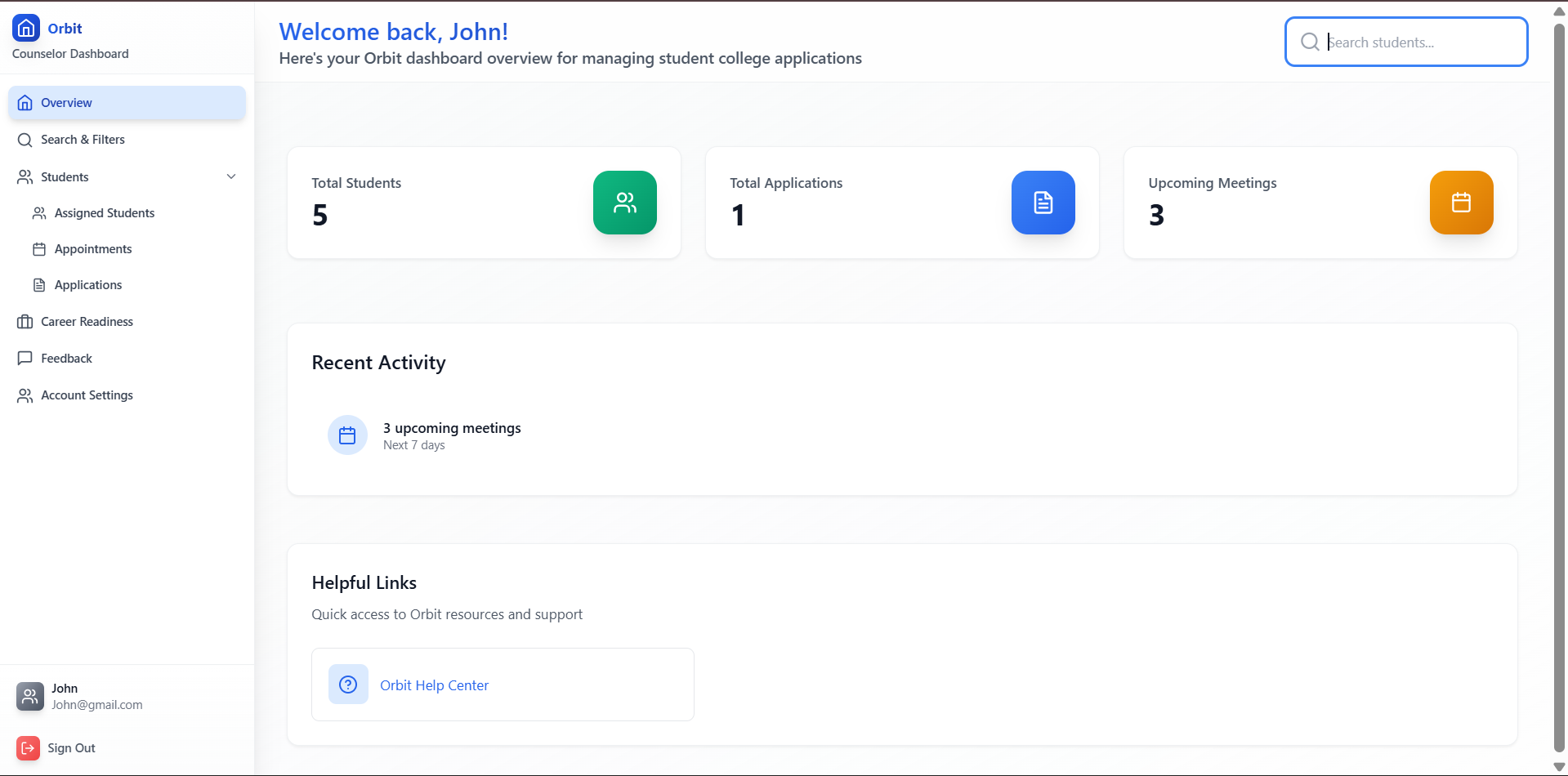
Task: Click the Recent Activity heading
Action: (x=378, y=363)
